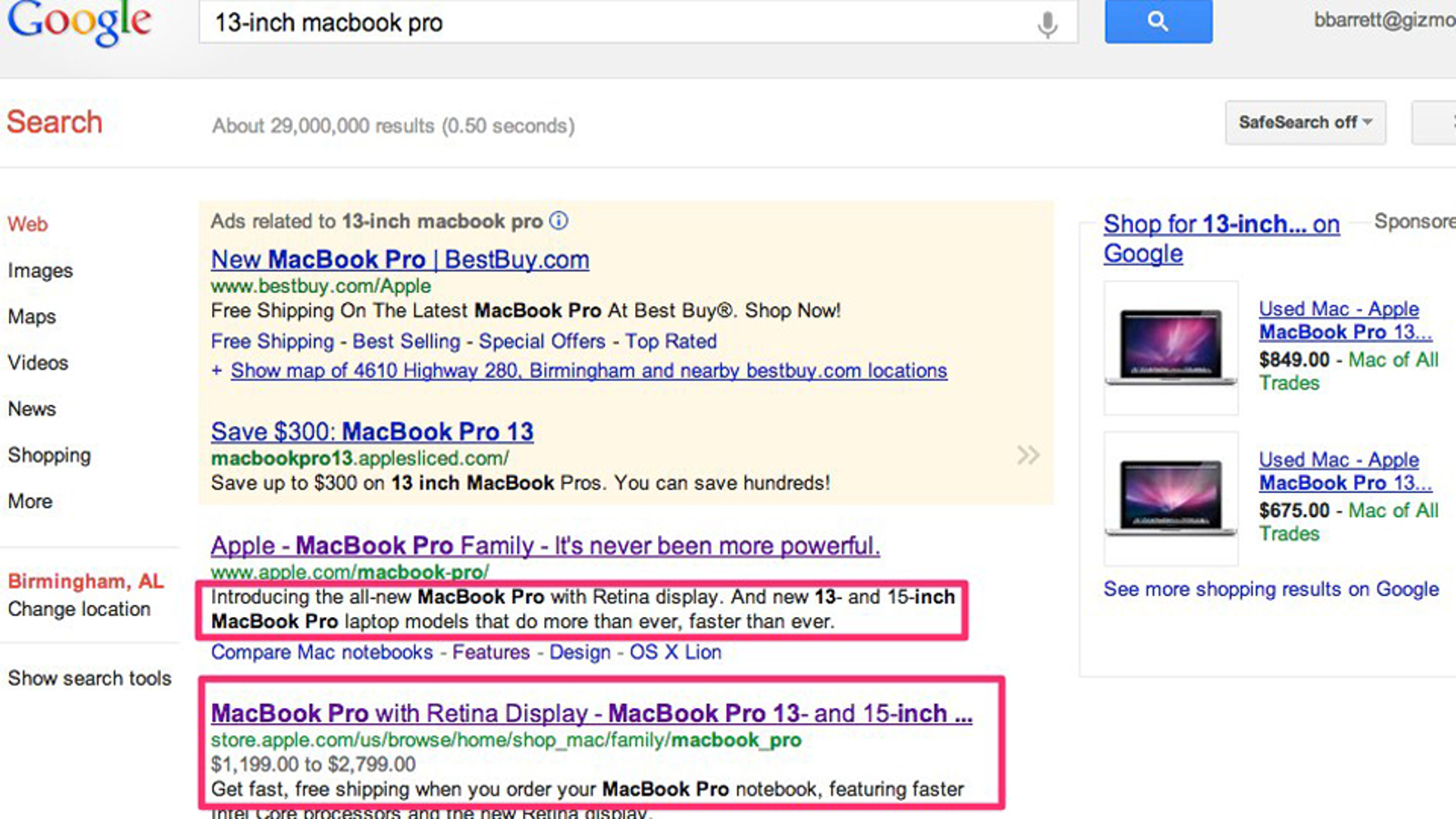Activate voice search microphone icon
Image resolution: width=1456 pixels, height=819 pixels.
pyautogui.click(x=1047, y=25)
